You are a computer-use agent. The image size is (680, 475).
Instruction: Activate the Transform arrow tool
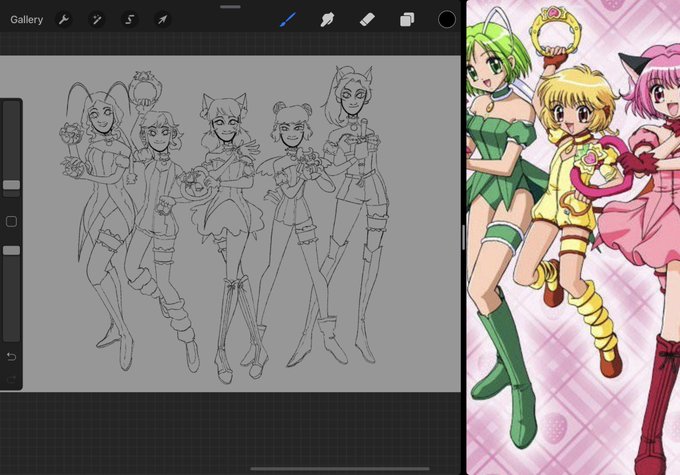coord(162,20)
